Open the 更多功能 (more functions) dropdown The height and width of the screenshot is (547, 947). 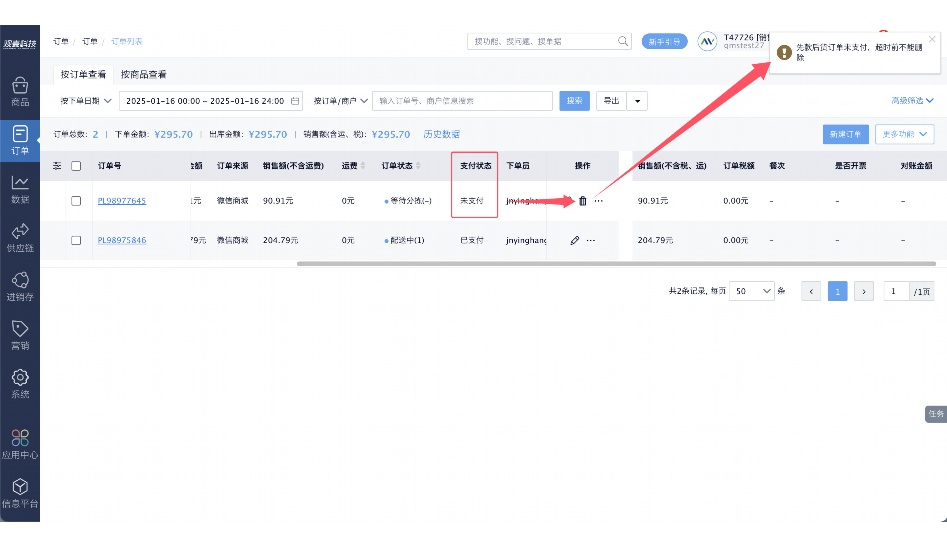pos(900,134)
